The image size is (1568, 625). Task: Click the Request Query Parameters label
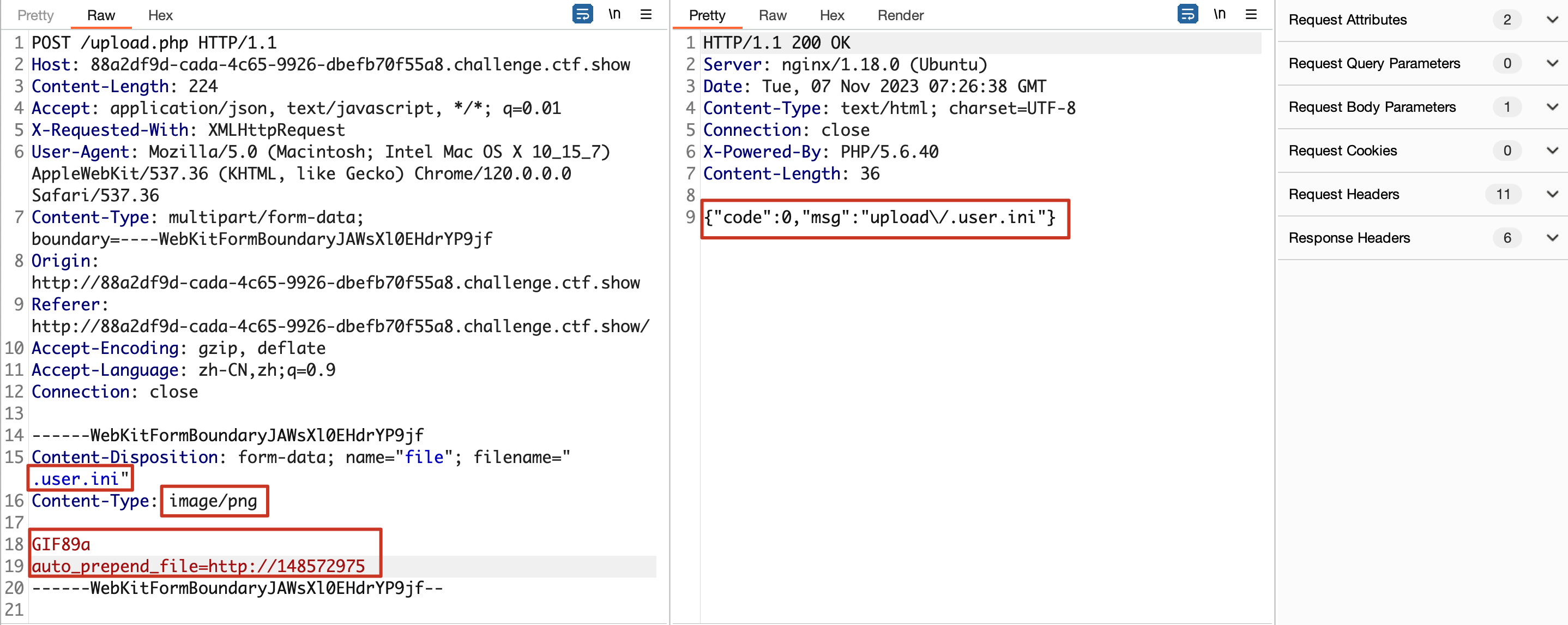[x=1374, y=63]
